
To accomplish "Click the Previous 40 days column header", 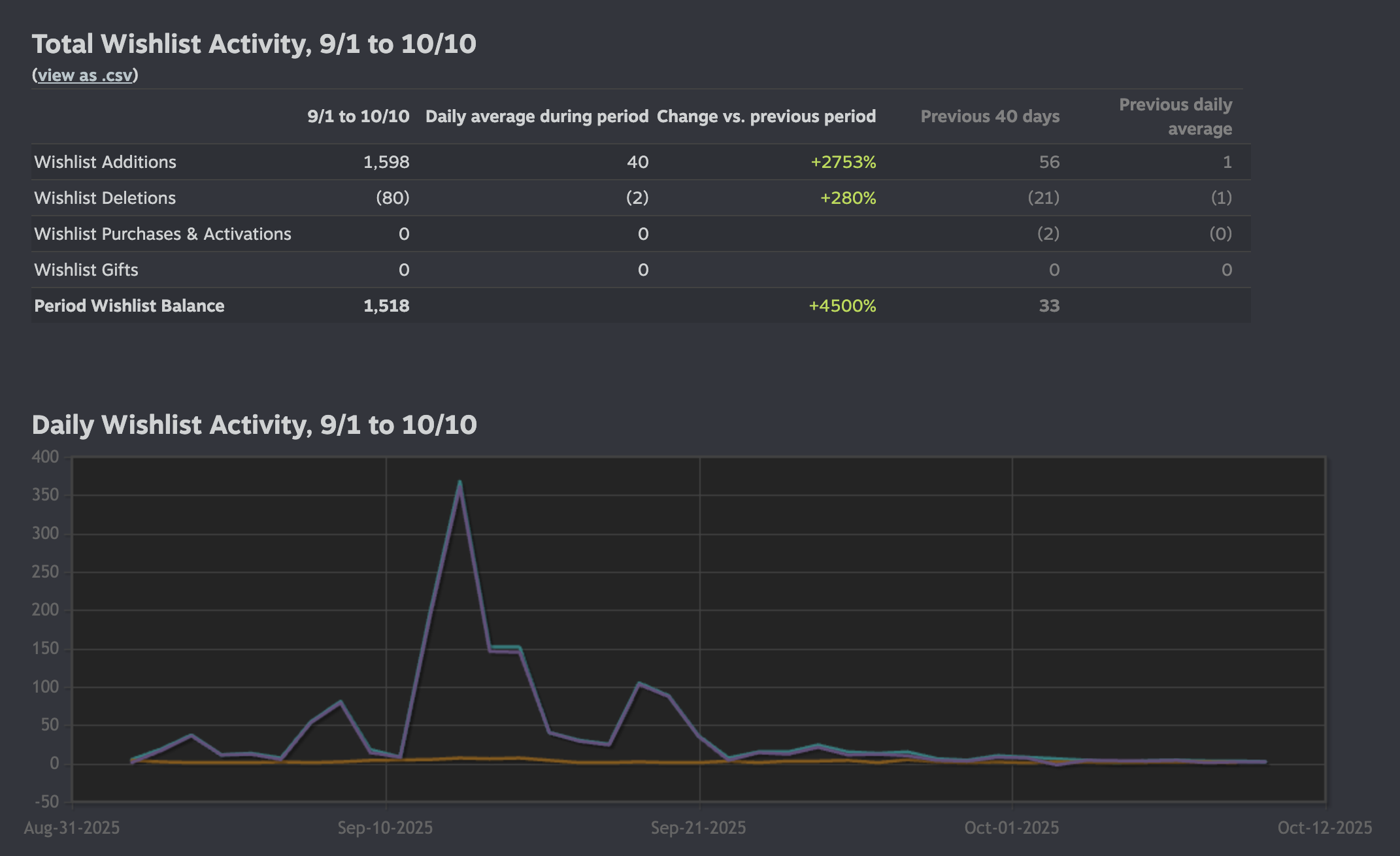I will [x=990, y=116].
